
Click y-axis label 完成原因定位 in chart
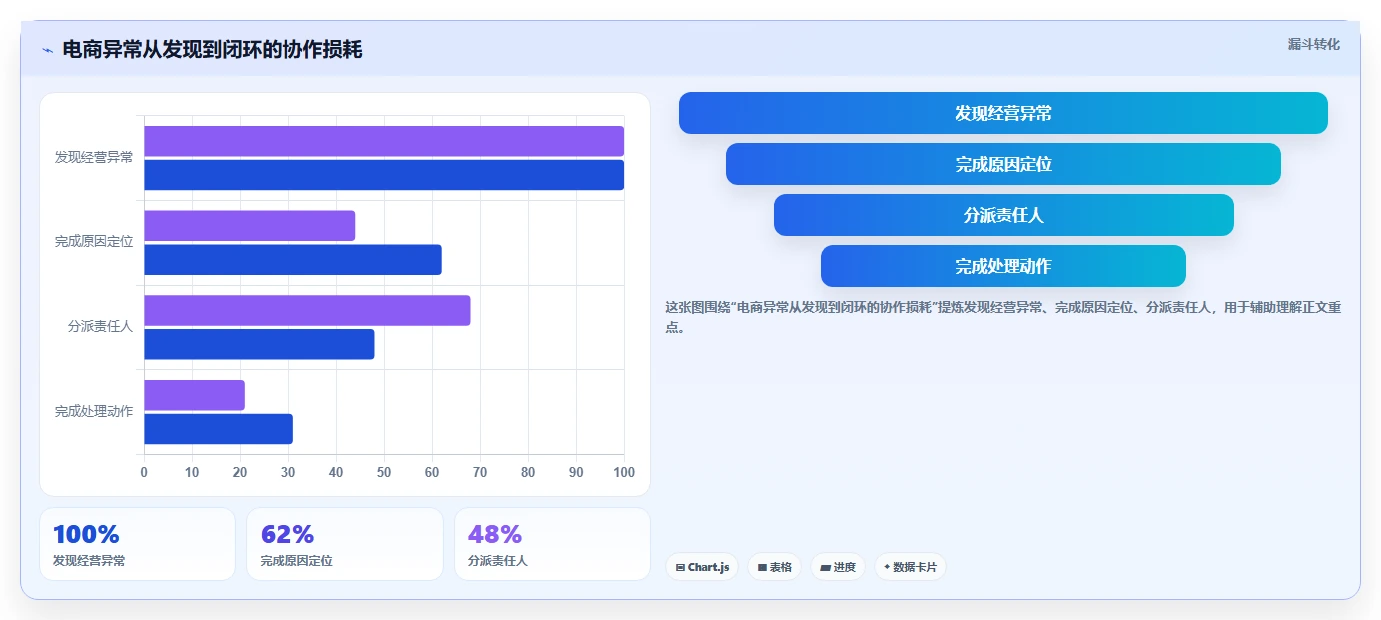point(94,242)
